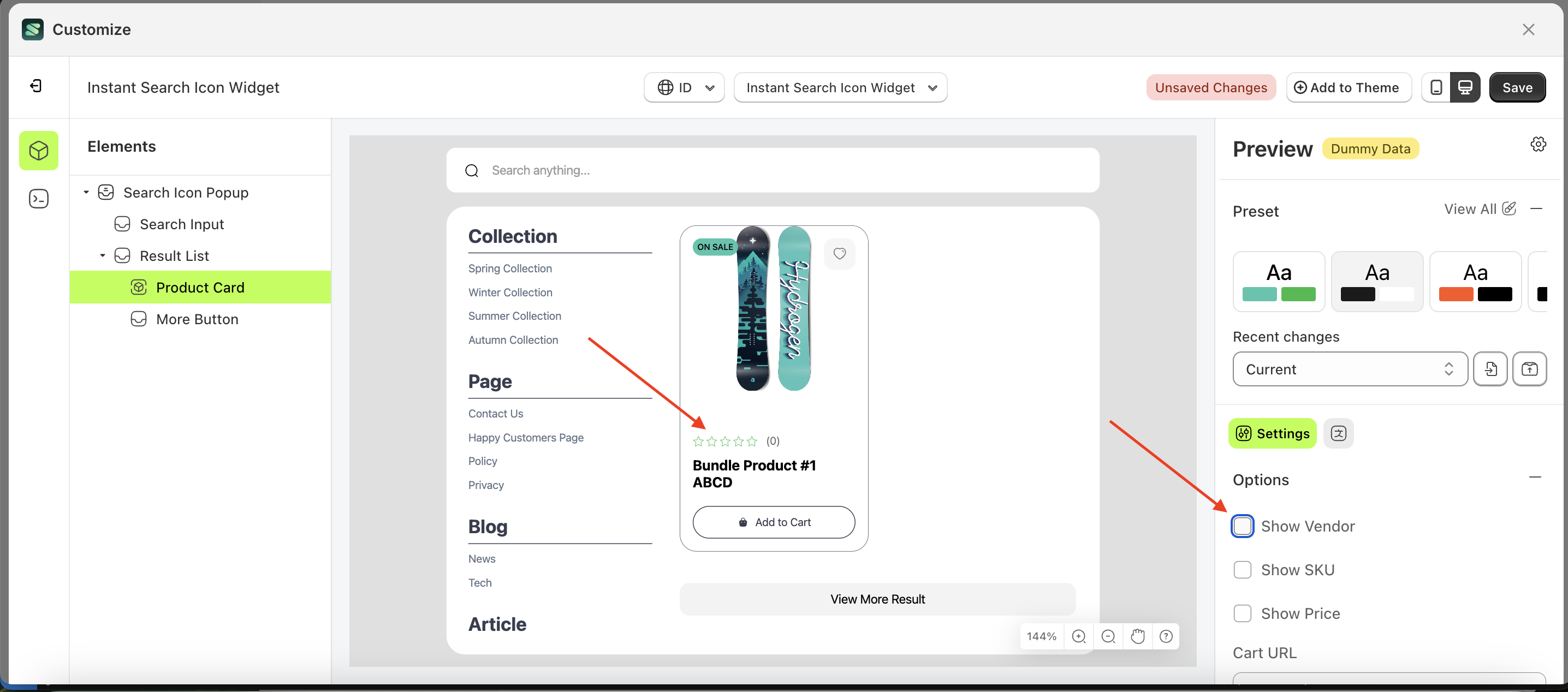Switch to the Settings tab

click(1272, 433)
